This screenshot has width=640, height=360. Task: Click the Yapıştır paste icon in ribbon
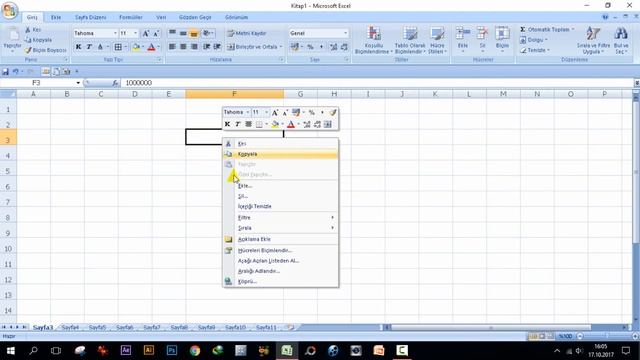[12, 35]
